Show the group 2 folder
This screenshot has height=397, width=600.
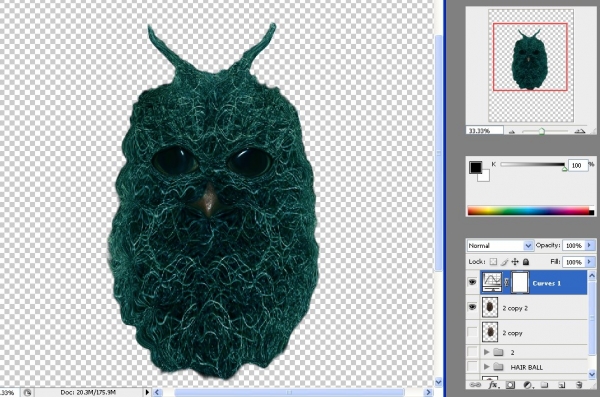coord(472,351)
